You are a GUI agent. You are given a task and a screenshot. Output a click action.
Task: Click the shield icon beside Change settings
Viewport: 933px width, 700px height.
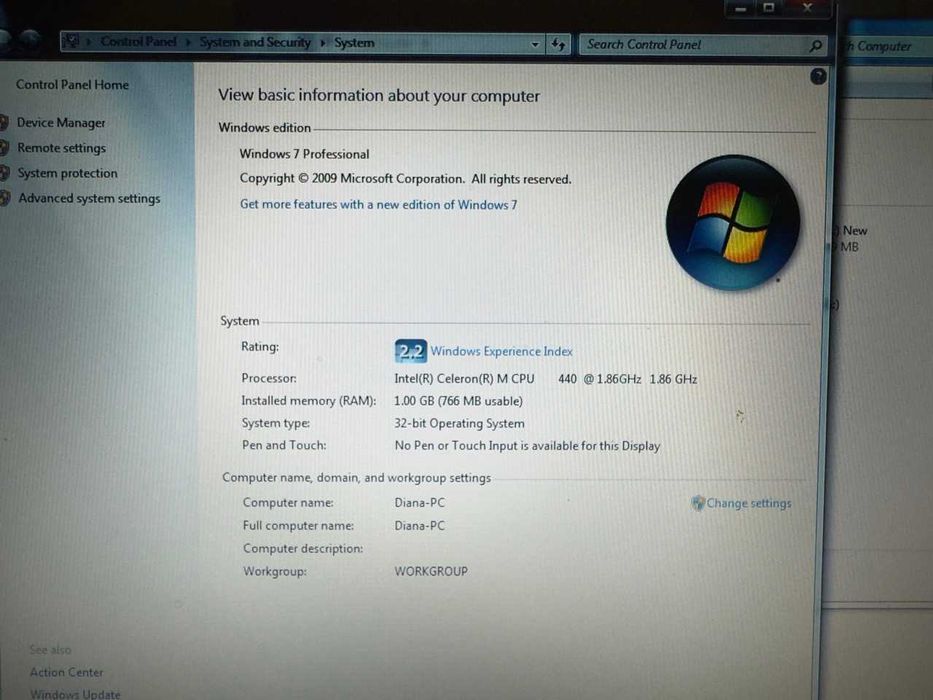697,504
